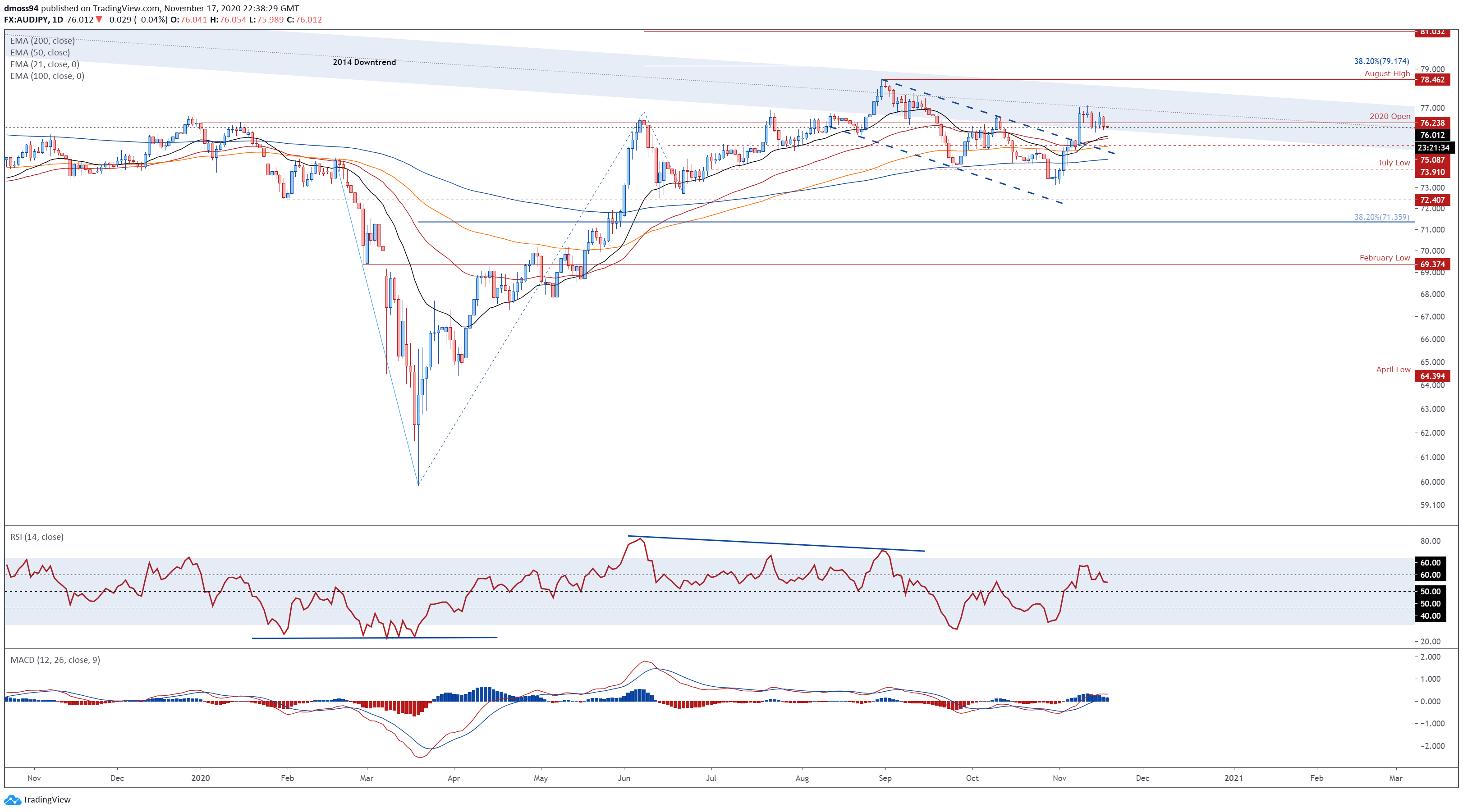The width and height of the screenshot is (1463, 812).
Task: Click the 'Mar' 2020 time axis label
Action: click(367, 778)
